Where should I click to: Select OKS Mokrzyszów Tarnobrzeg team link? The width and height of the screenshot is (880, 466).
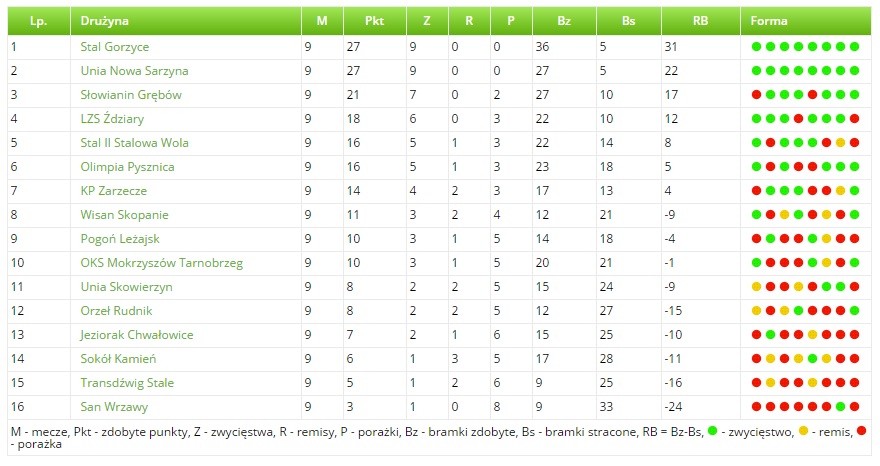[x=161, y=263]
